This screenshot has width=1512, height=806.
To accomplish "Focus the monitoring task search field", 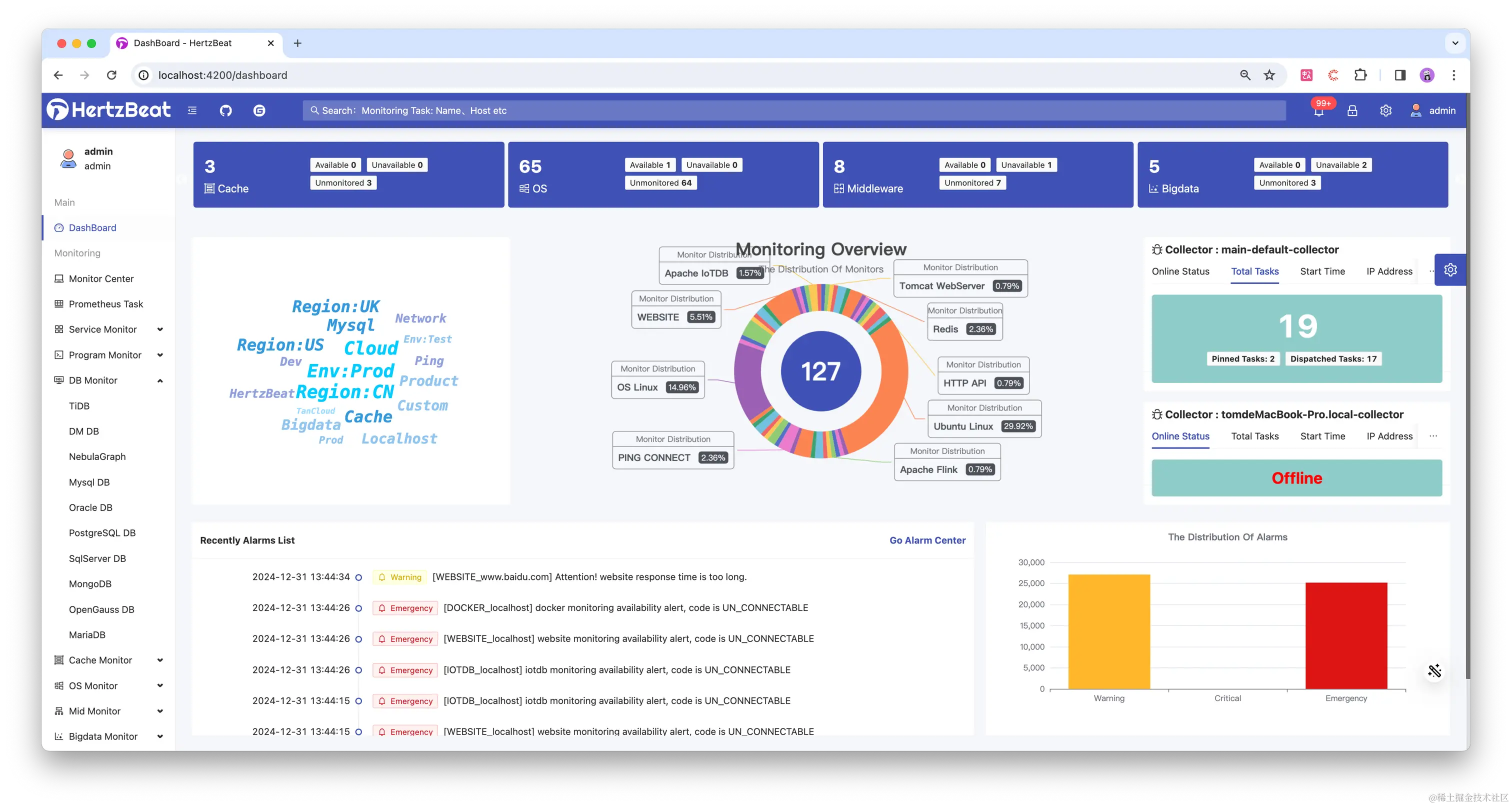I will tap(792, 110).
